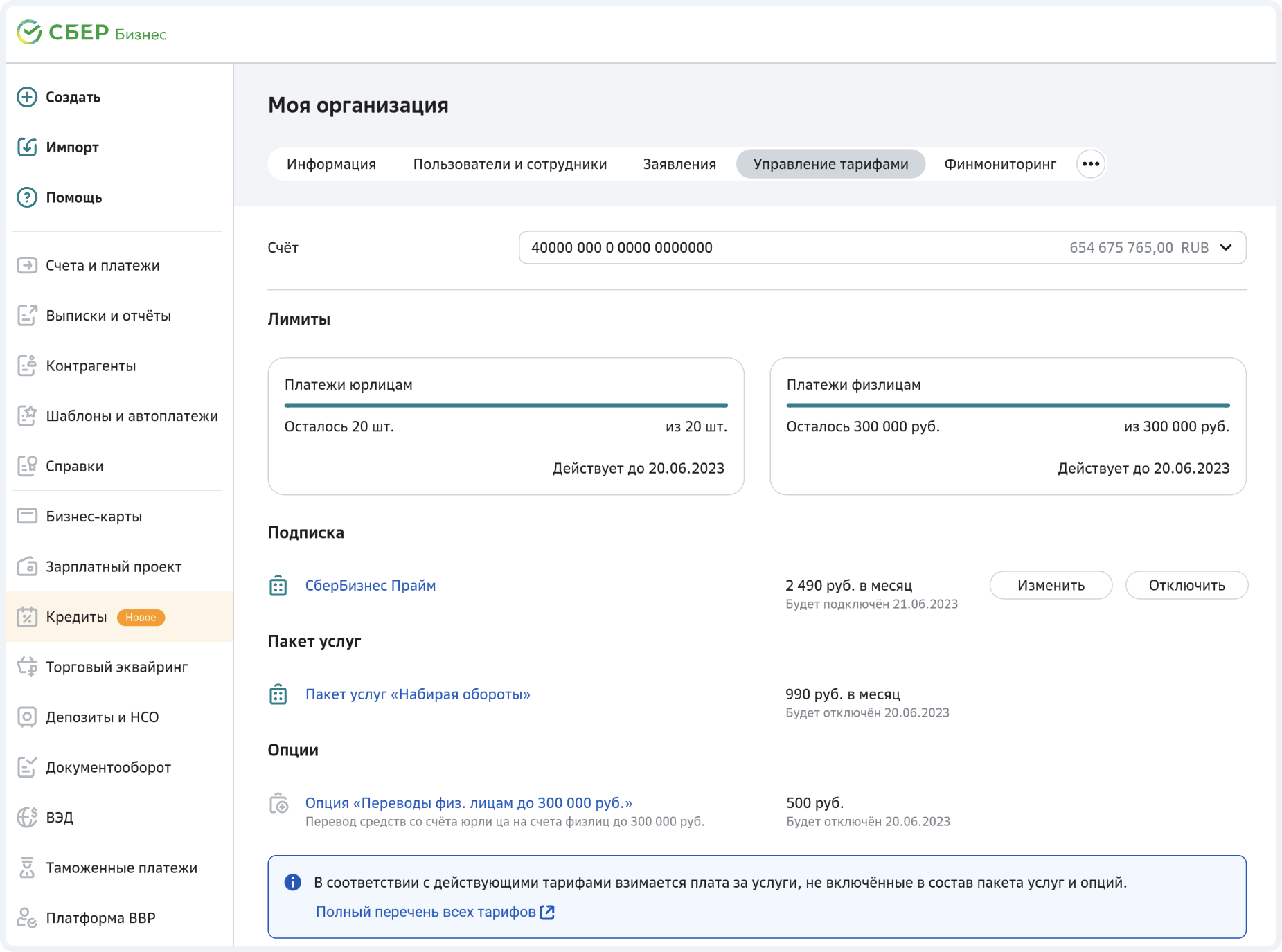
Task: Click the price 2 490 руб. в месяц
Action: [849, 586]
